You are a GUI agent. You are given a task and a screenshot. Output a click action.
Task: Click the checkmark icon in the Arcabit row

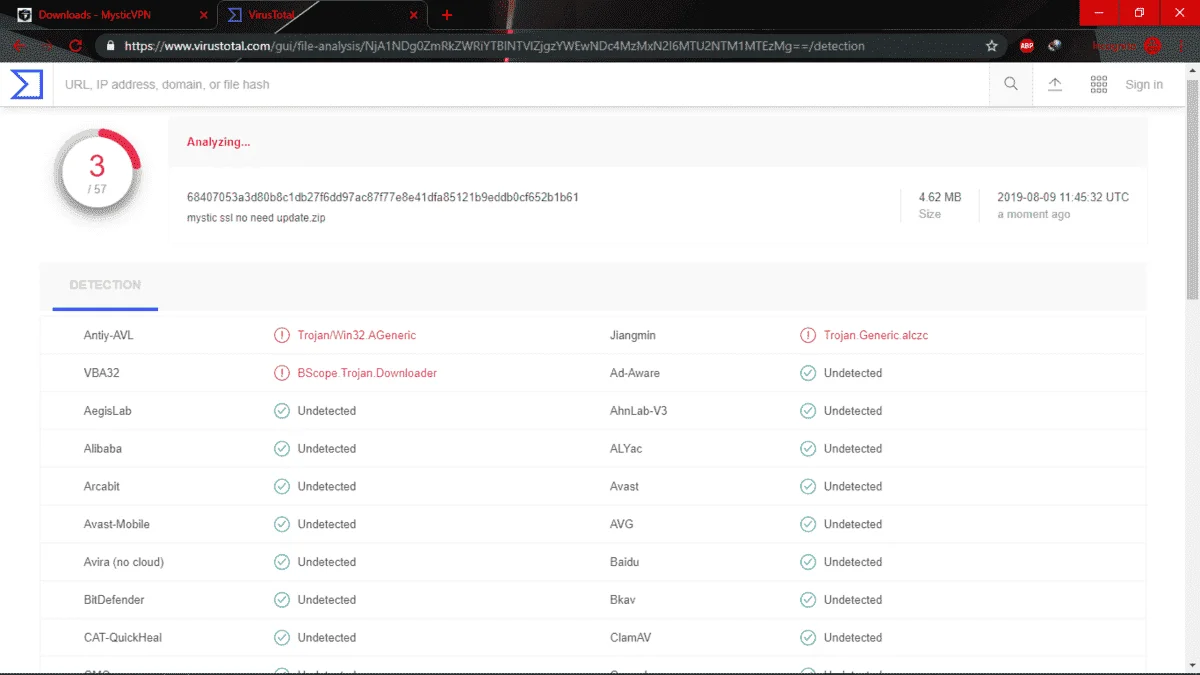282,486
